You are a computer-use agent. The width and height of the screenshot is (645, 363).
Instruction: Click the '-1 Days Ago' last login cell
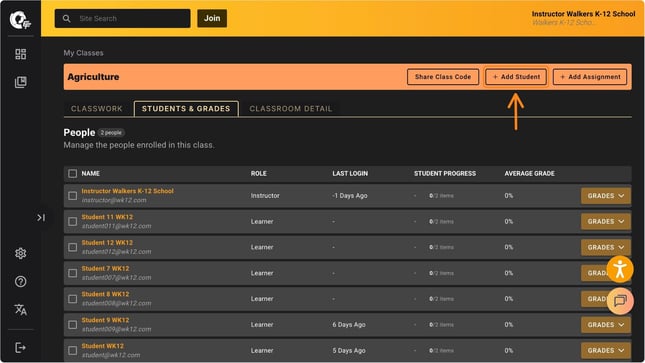tap(350, 196)
